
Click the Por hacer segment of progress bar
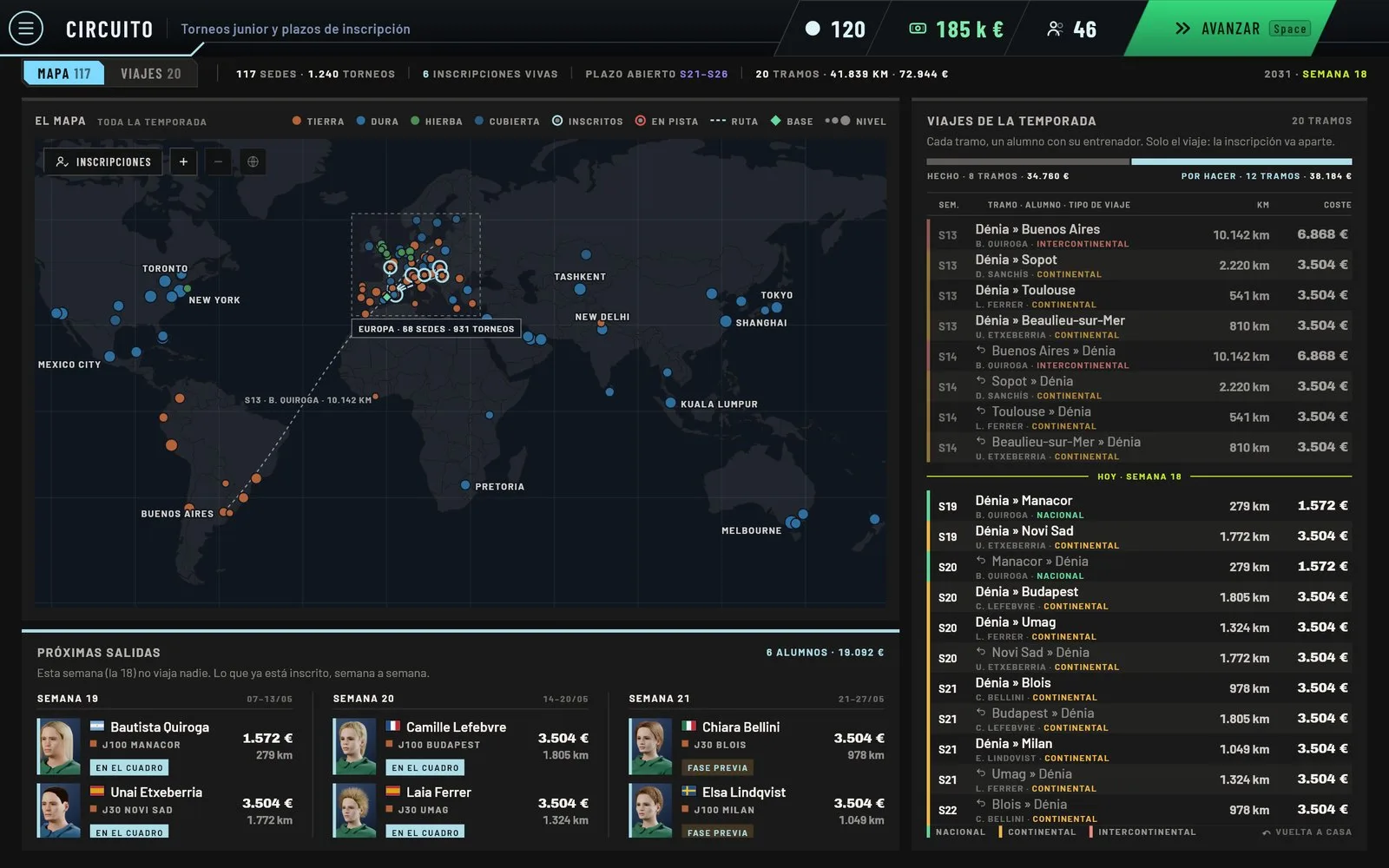[x=1242, y=161]
